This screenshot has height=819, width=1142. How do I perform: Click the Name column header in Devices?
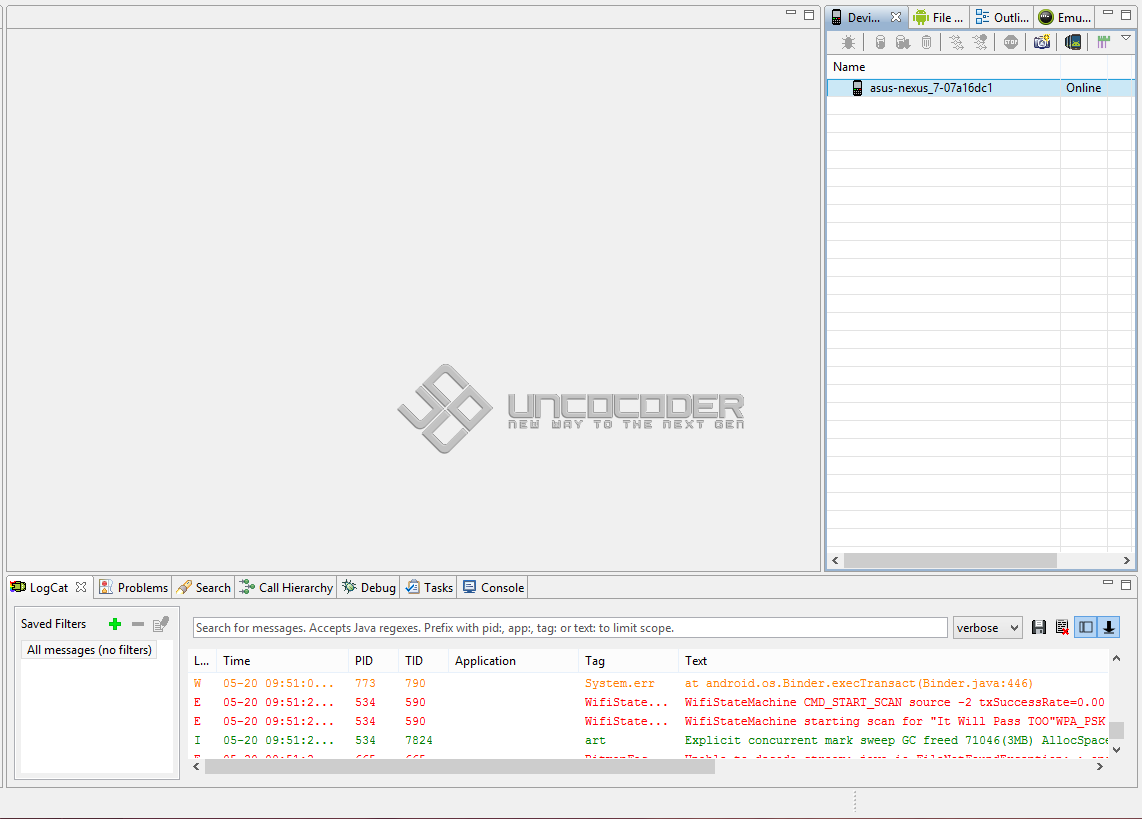click(944, 67)
